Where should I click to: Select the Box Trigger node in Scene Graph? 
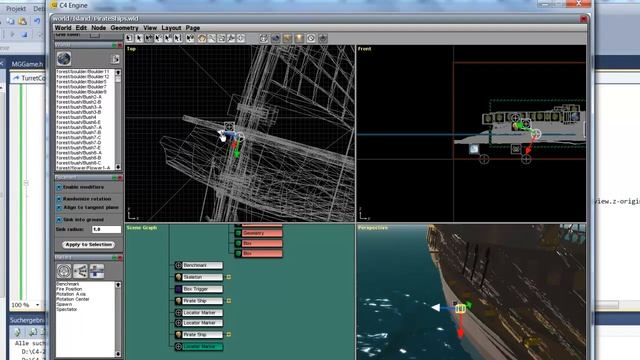202,289
